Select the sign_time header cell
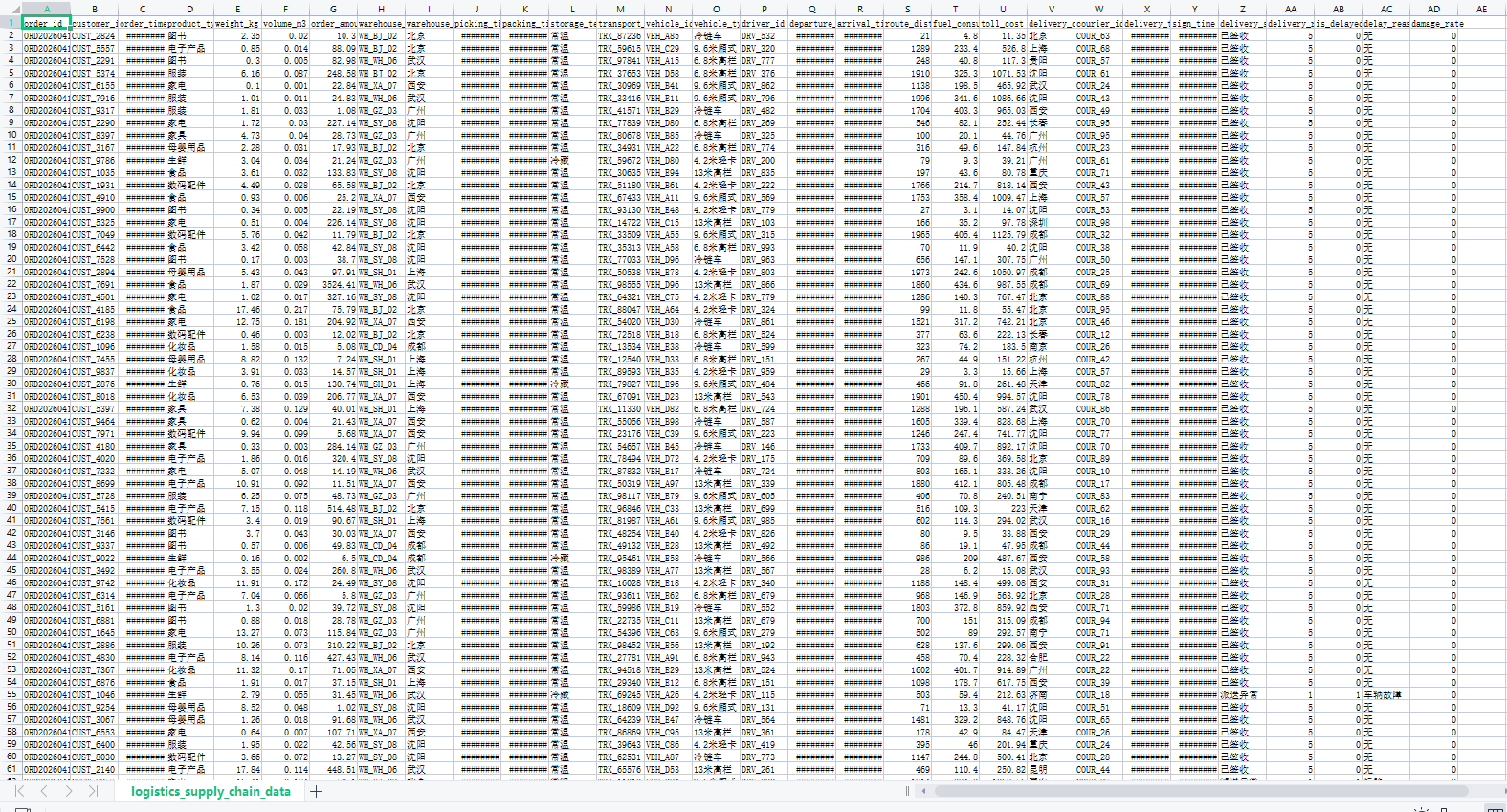This screenshot has width=1507, height=812. [1194, 23]
